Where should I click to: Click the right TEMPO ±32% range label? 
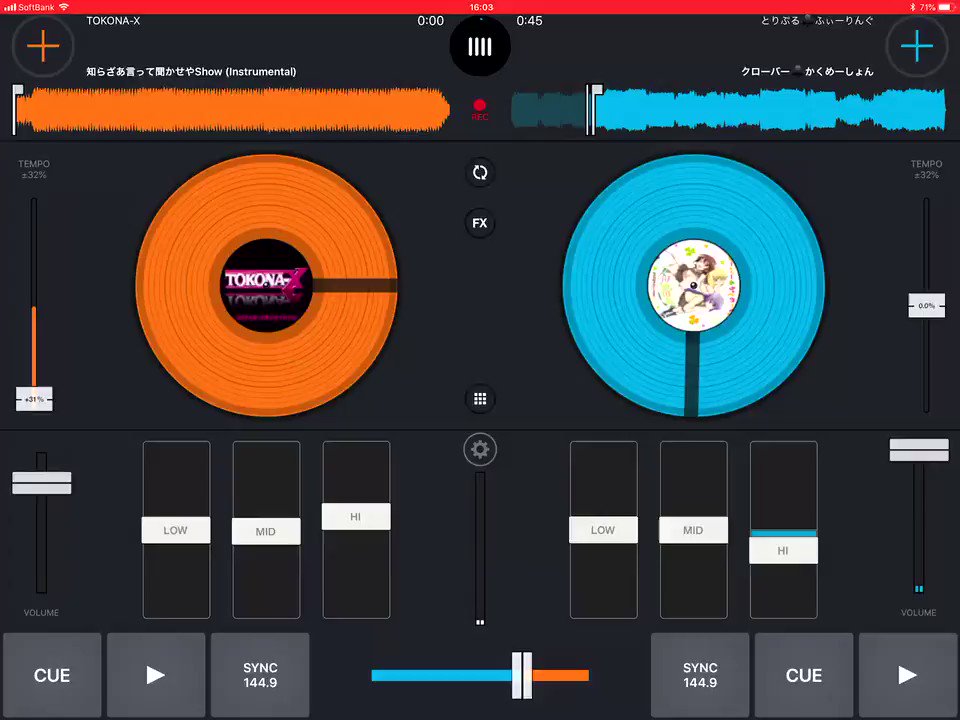point(926,170)
